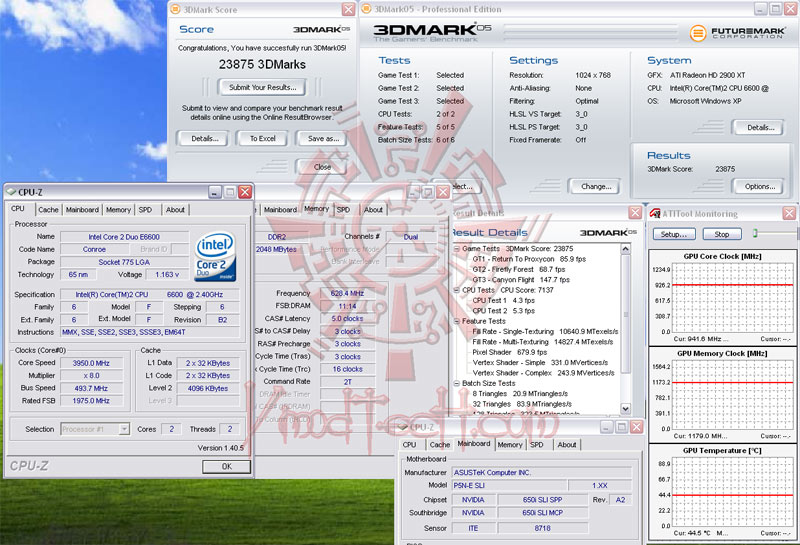Image resolution: width=800 pixels, height=545 pixels.
Task: Click the Bus Speed 493.7 MHz value
Action: coord(91,388)
